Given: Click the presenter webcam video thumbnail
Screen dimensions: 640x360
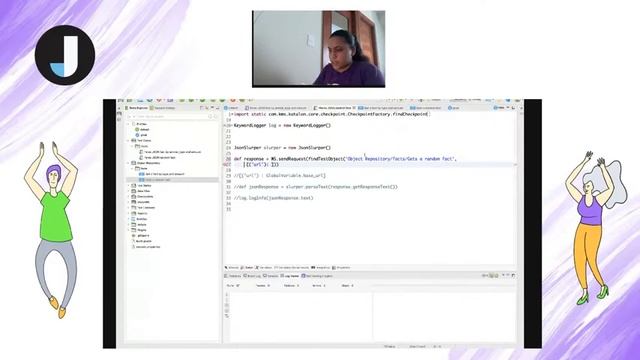Looking at the screenshot, I should (318, 49).
